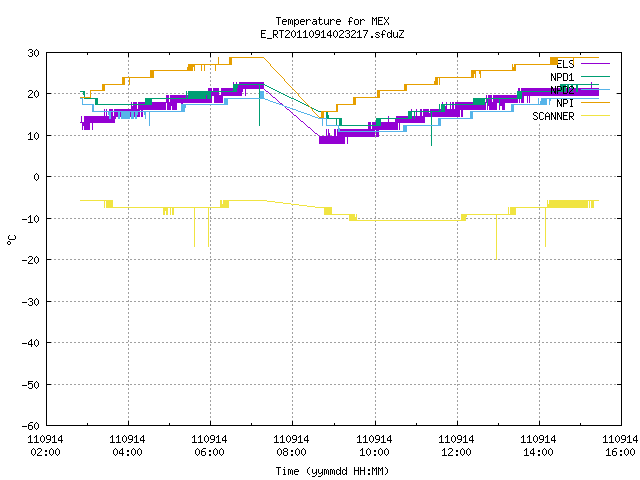640x480 pixels.
Task: Click the purple ELS legend line sample
Action: click(595, 64)
